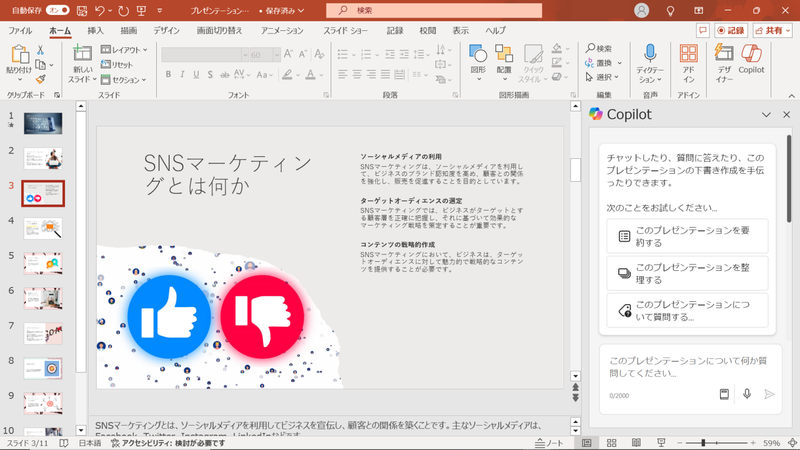
Task: Click the microphone icon in Copilot chat
Action: point(747,394)
